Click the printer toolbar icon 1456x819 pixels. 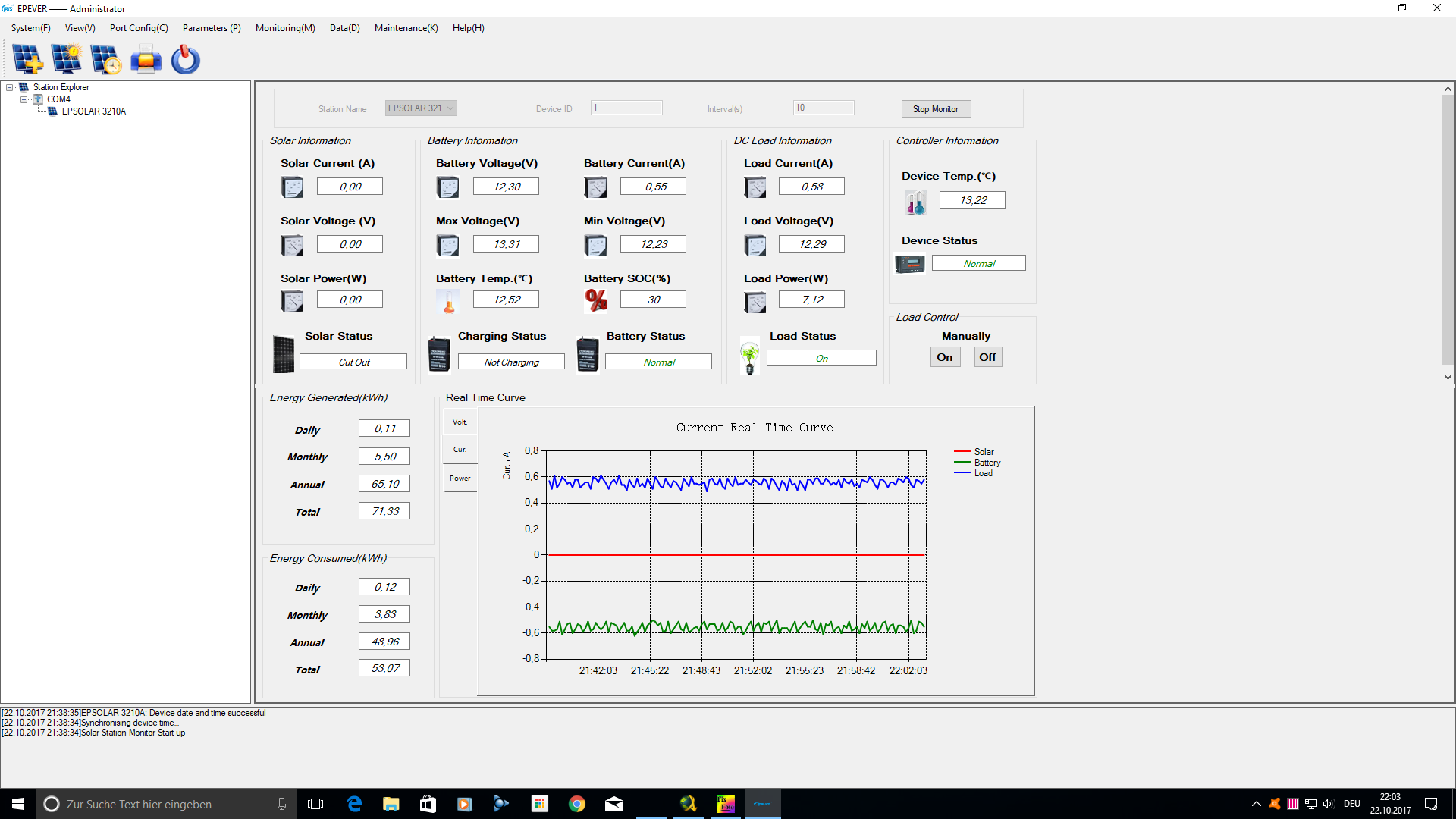pos(146,59)
